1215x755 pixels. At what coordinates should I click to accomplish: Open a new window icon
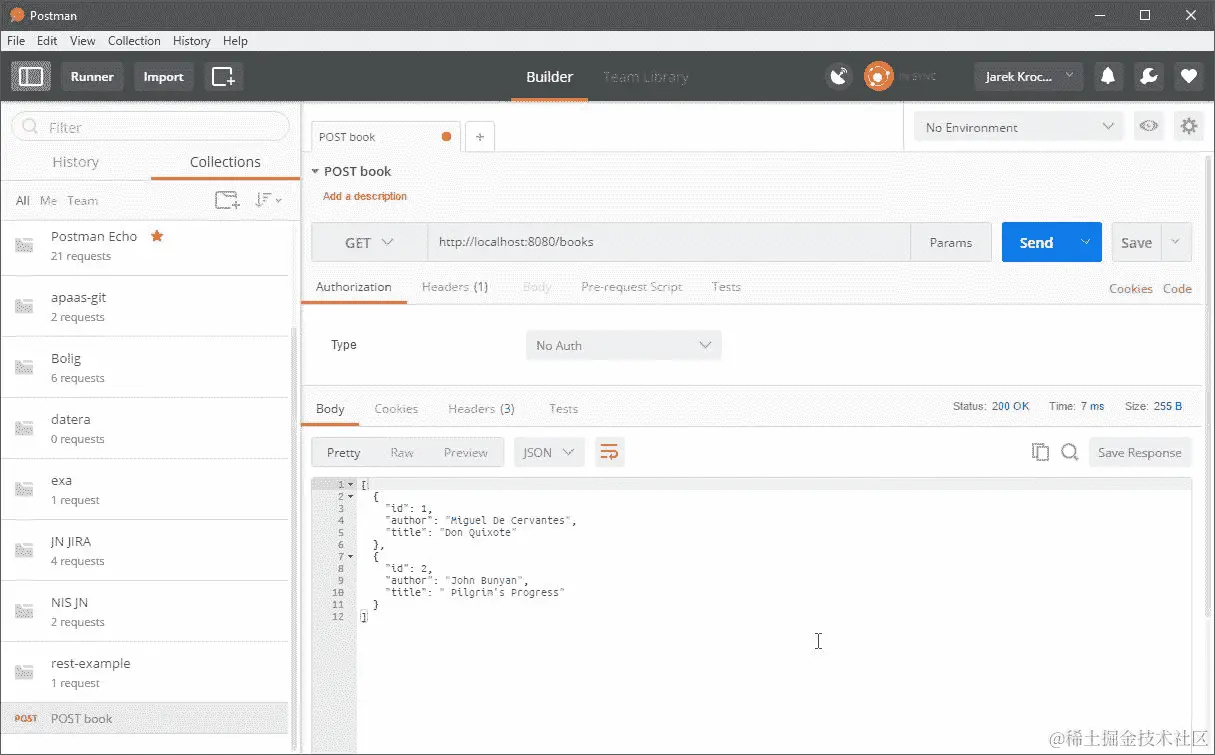coord(224,77)
